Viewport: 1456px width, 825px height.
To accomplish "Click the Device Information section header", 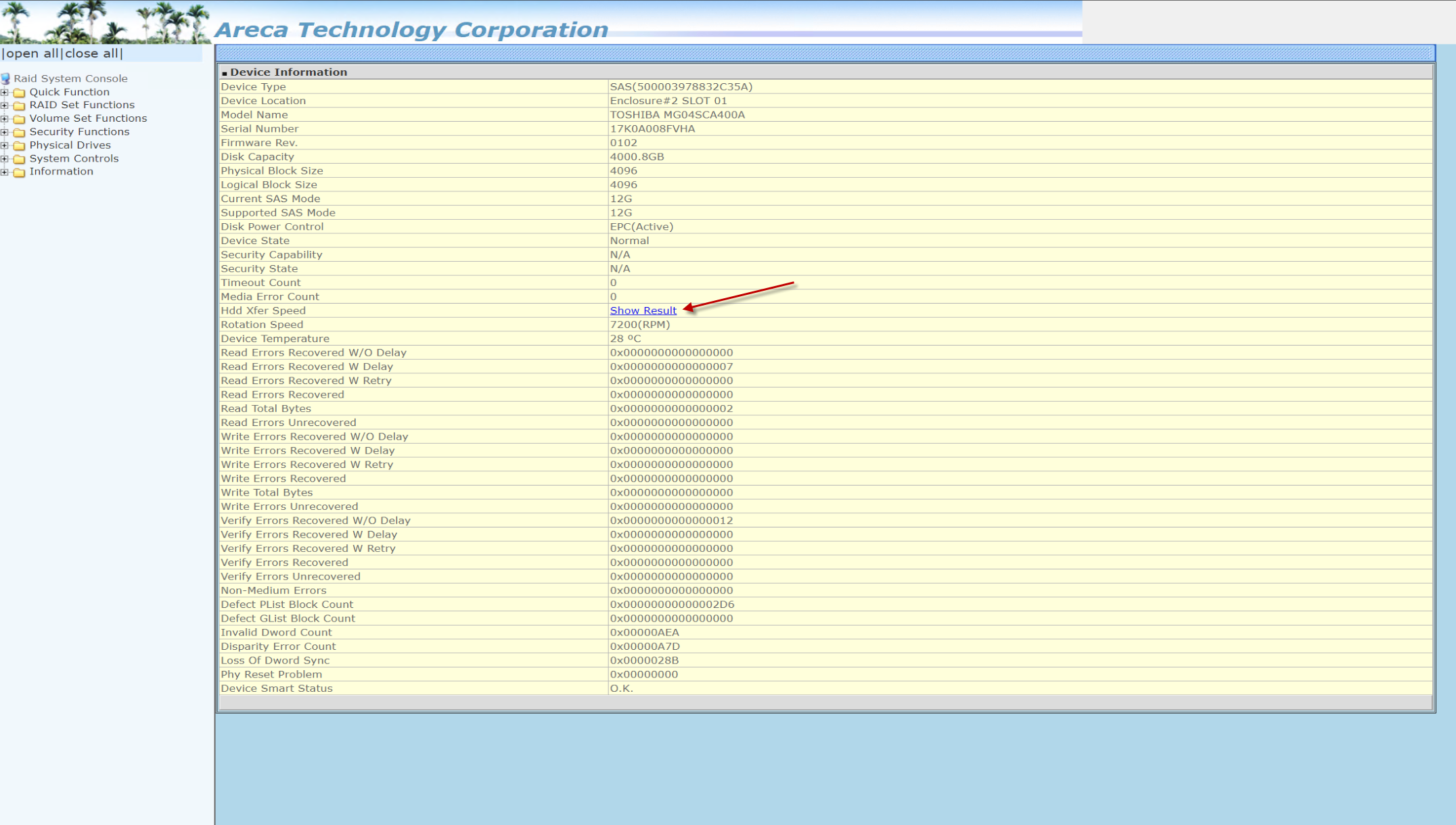I will [288, 72].
